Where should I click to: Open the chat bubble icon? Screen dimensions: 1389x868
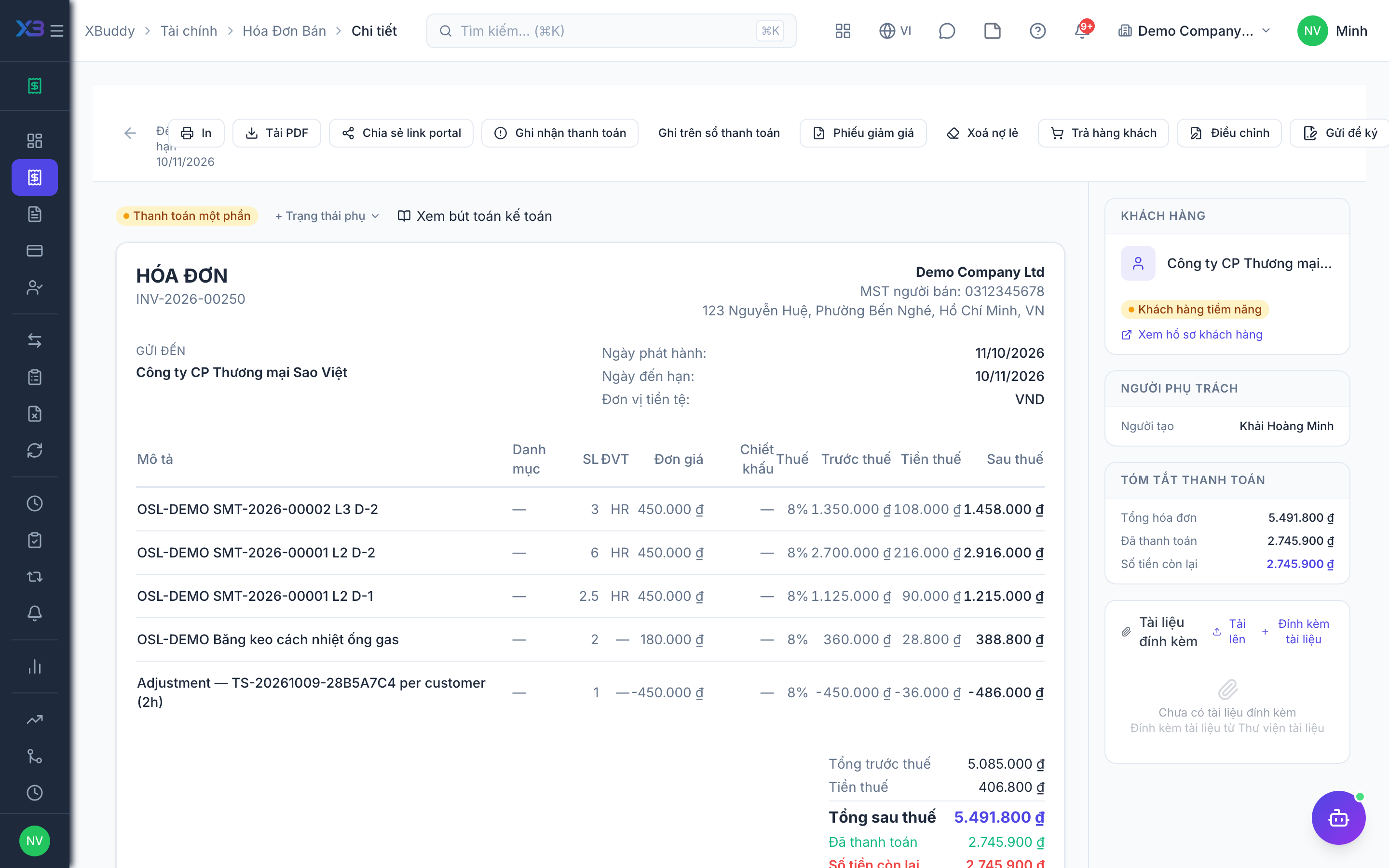[x=946, y=31]
